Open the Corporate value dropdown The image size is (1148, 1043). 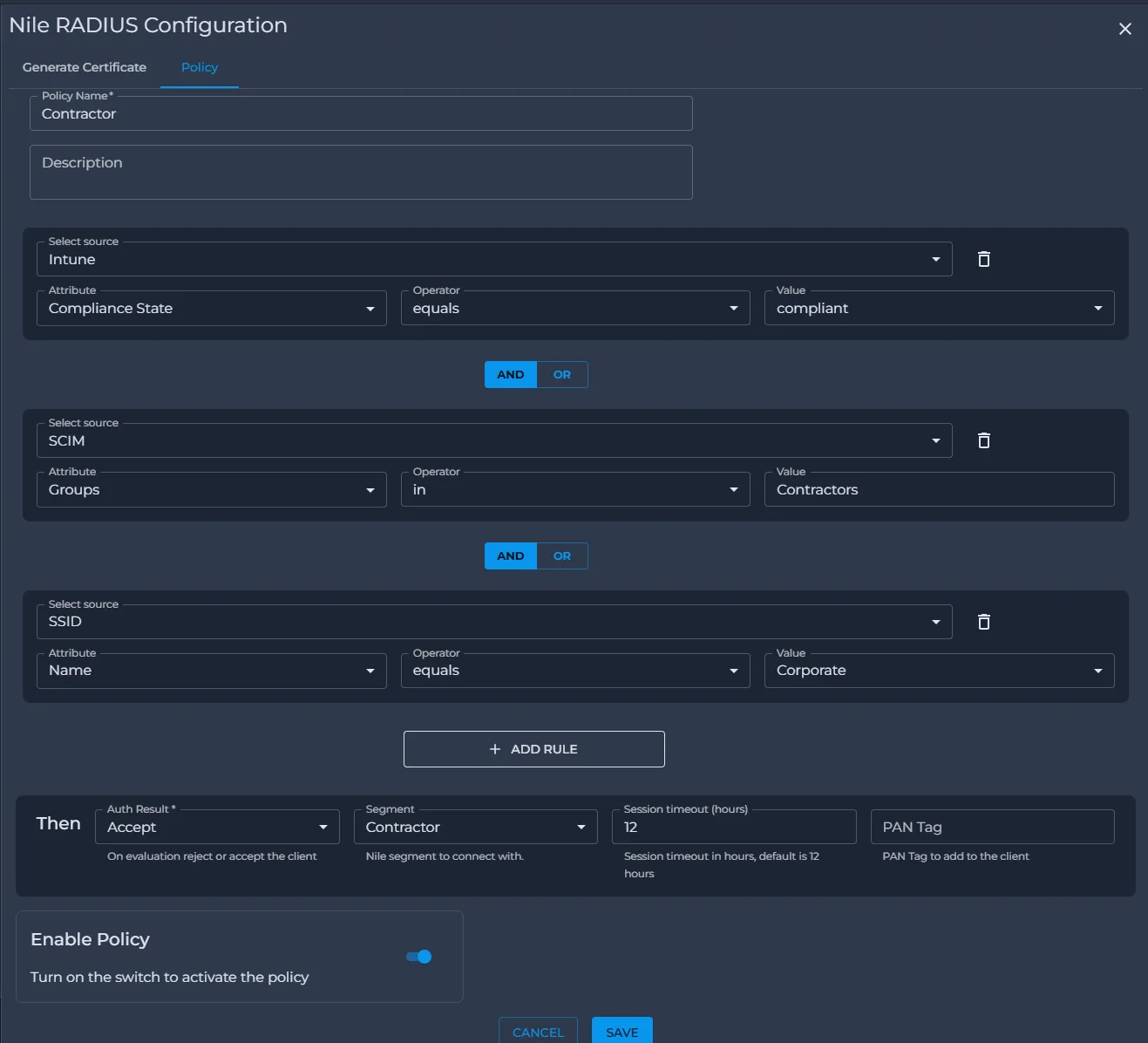[940, 671]
